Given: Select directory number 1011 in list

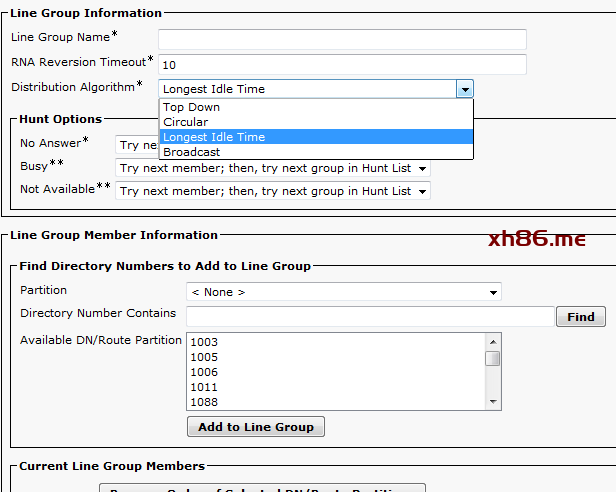Looking at the screenshot, I should [204, 387].
